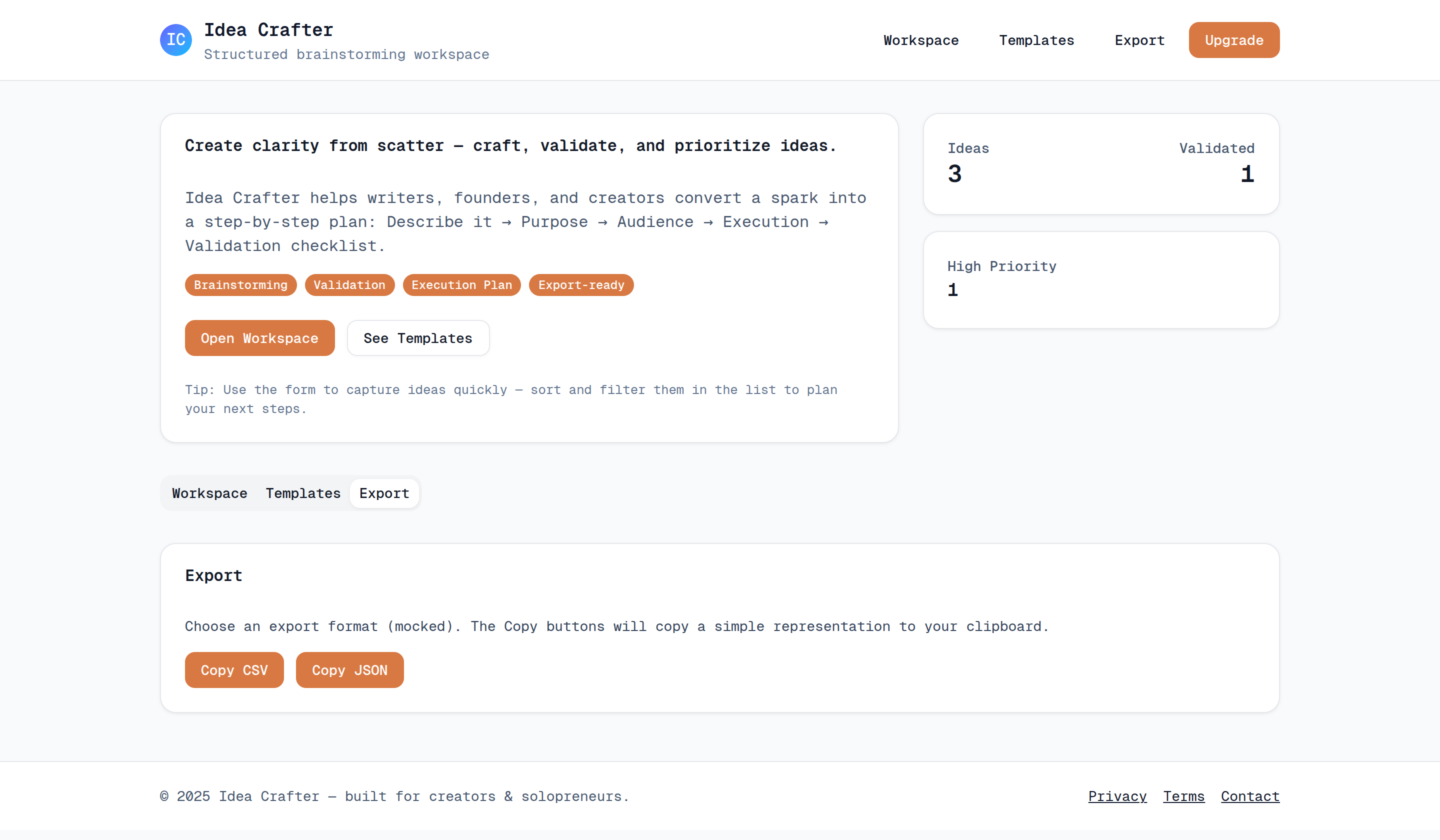Select the active Export tab
This screenshot has height=840, width=1440.
pos(384,493)
